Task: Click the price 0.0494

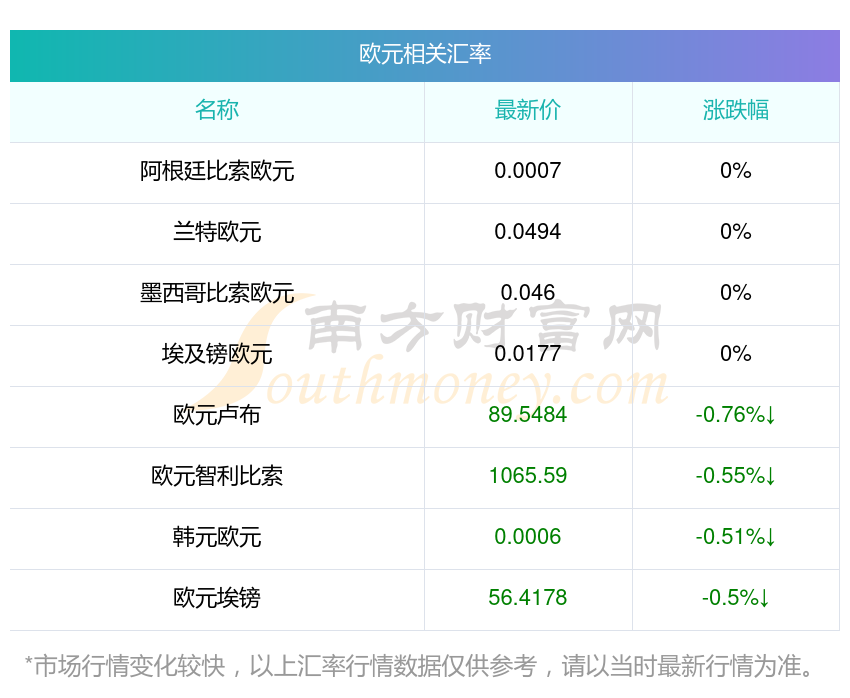Action: pos(527,232)
